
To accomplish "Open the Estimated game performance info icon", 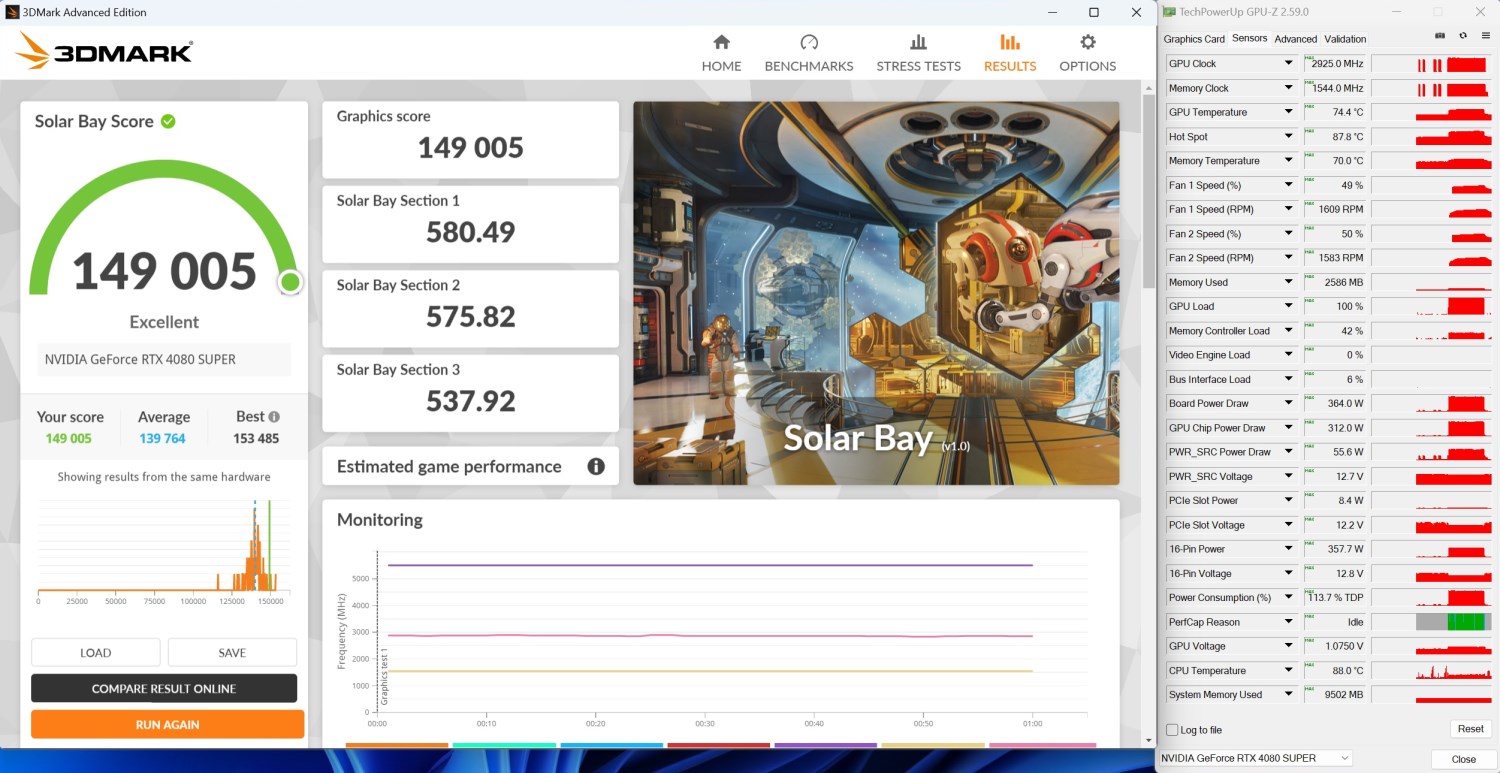I will 596,466.
